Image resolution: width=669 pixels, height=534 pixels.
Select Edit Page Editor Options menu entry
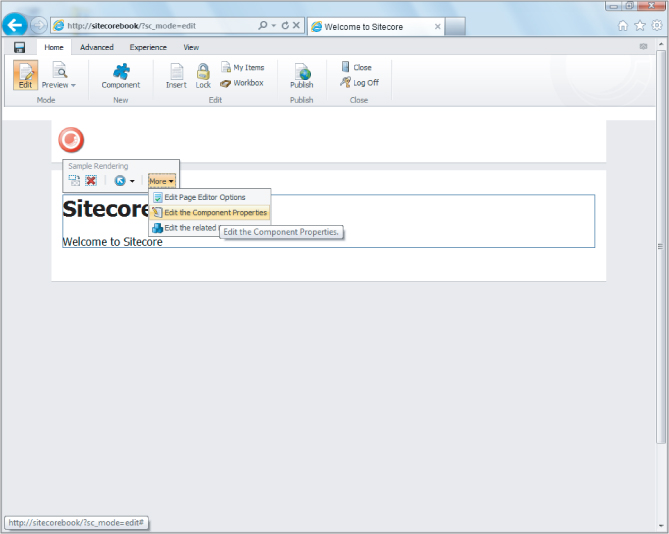coord(204,197)
